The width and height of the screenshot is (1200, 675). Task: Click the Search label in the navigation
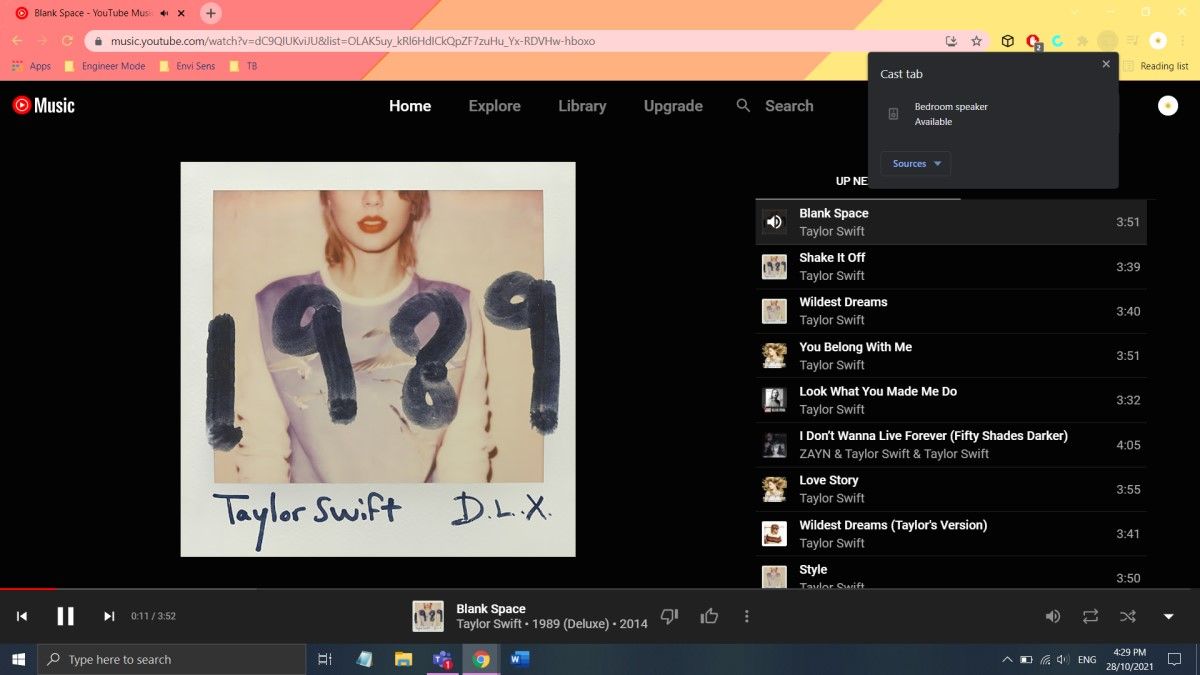pos(789,105)
